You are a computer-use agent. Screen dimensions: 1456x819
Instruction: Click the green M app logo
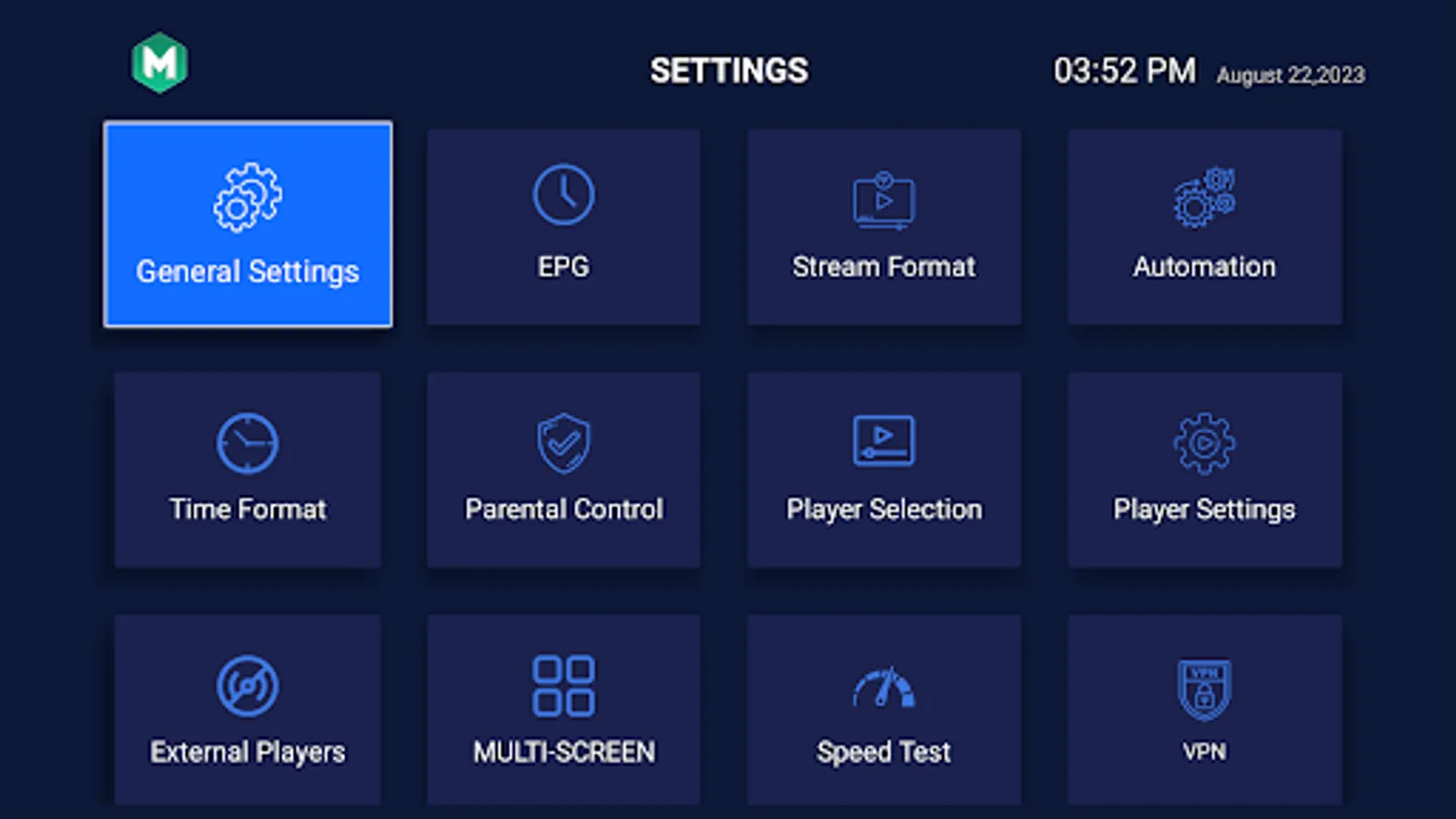pyautogui.click(x=159, y=63)
